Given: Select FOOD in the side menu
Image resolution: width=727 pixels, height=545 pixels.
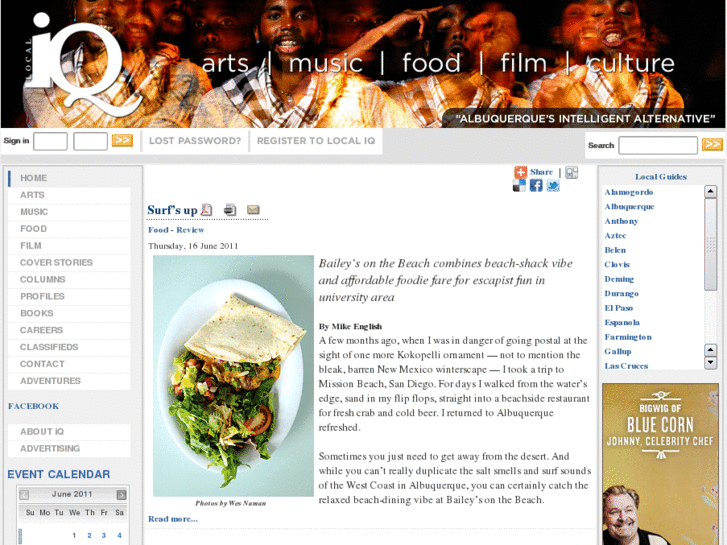Looking at the screenshot, I should 69,229.
